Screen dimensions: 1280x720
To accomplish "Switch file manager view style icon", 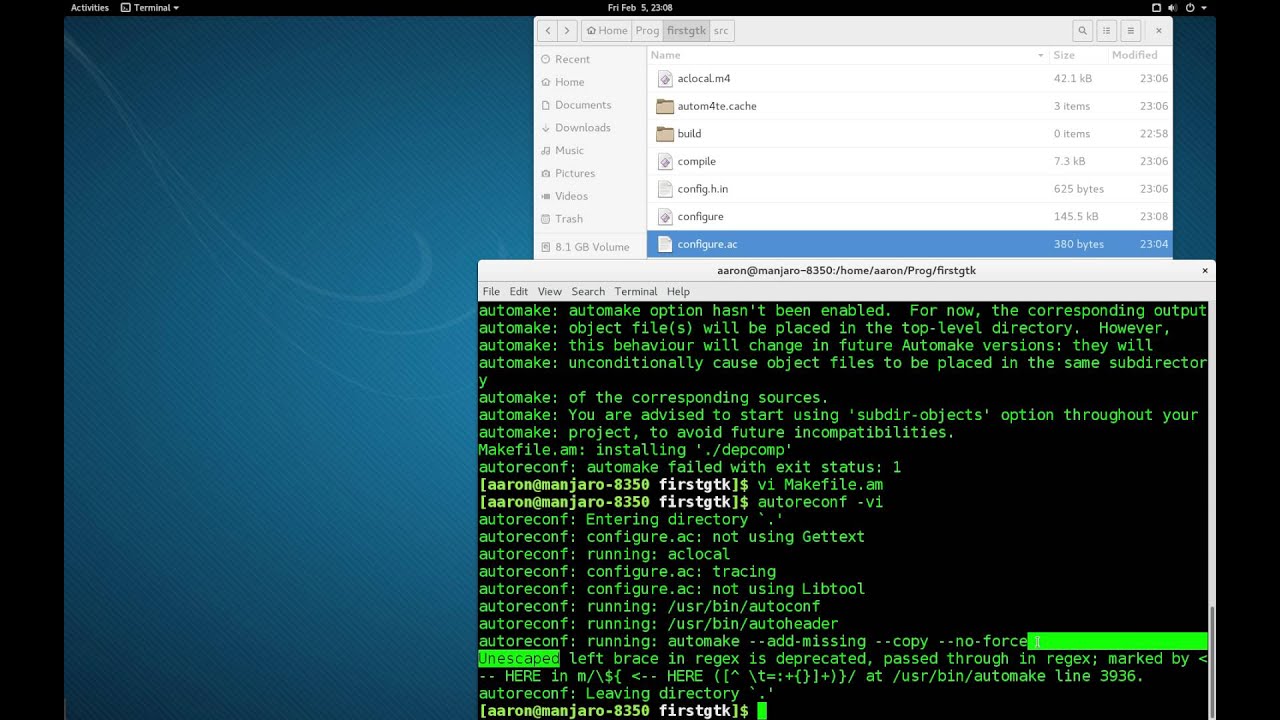I will (1107, 31).
